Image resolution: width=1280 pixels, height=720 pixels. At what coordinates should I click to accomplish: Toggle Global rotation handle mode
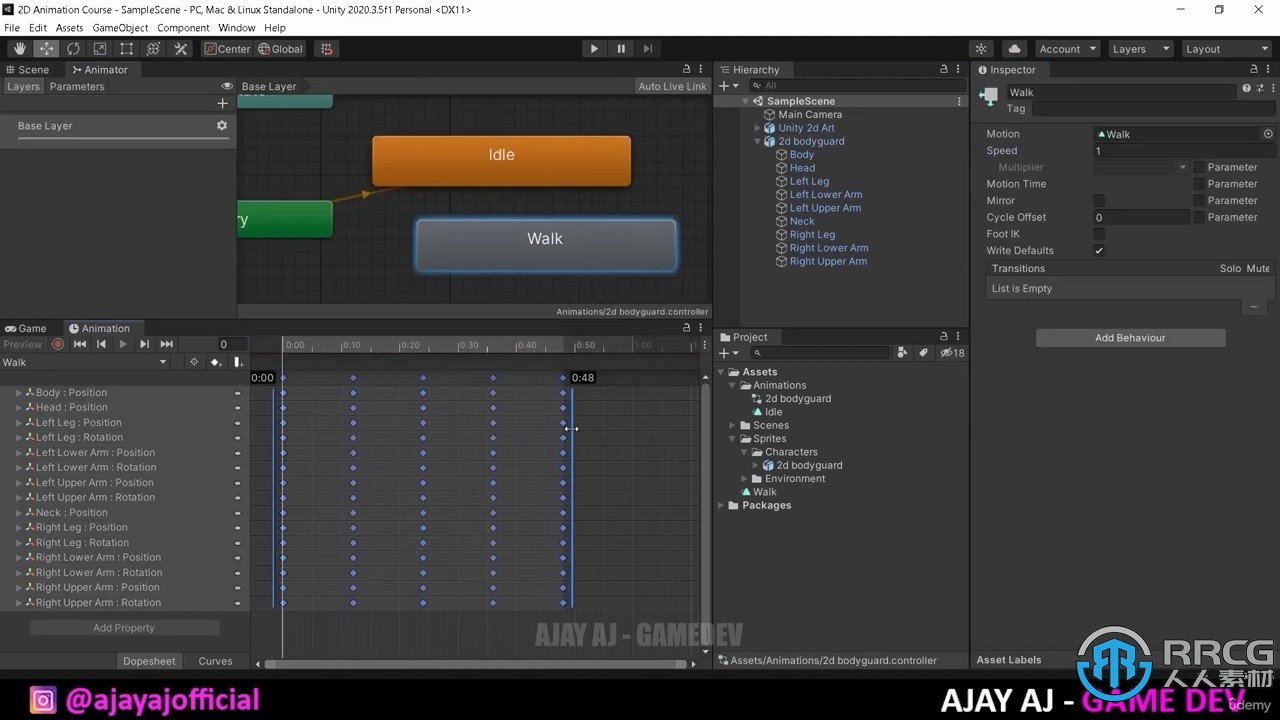tap(280, 49)
